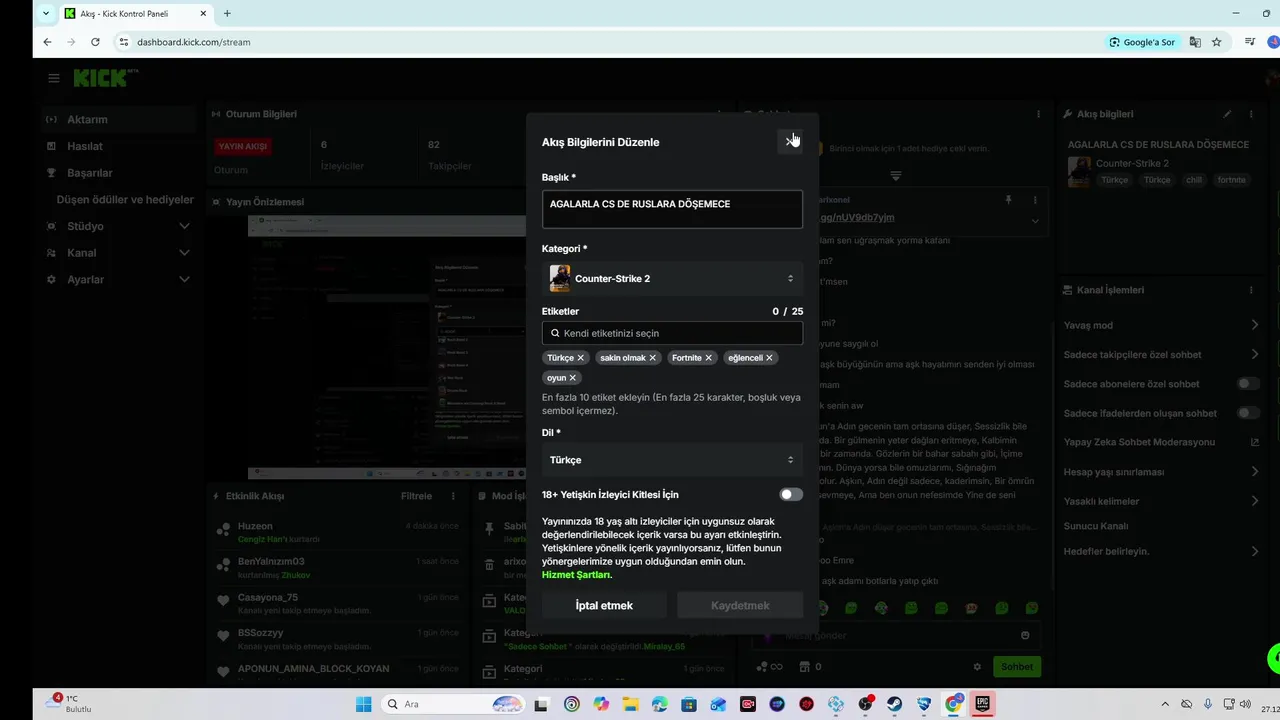Click the pin icon on pinned message
Screen dimensions: 1280x720
1008,200
